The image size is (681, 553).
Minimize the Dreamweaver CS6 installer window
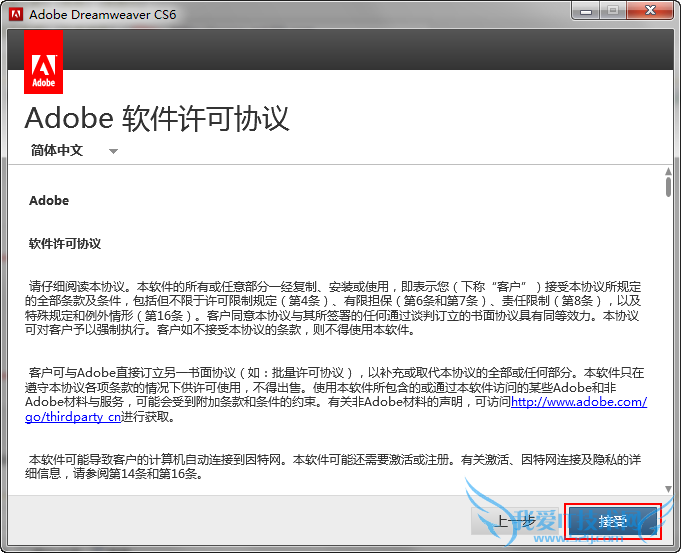[586, 11]
